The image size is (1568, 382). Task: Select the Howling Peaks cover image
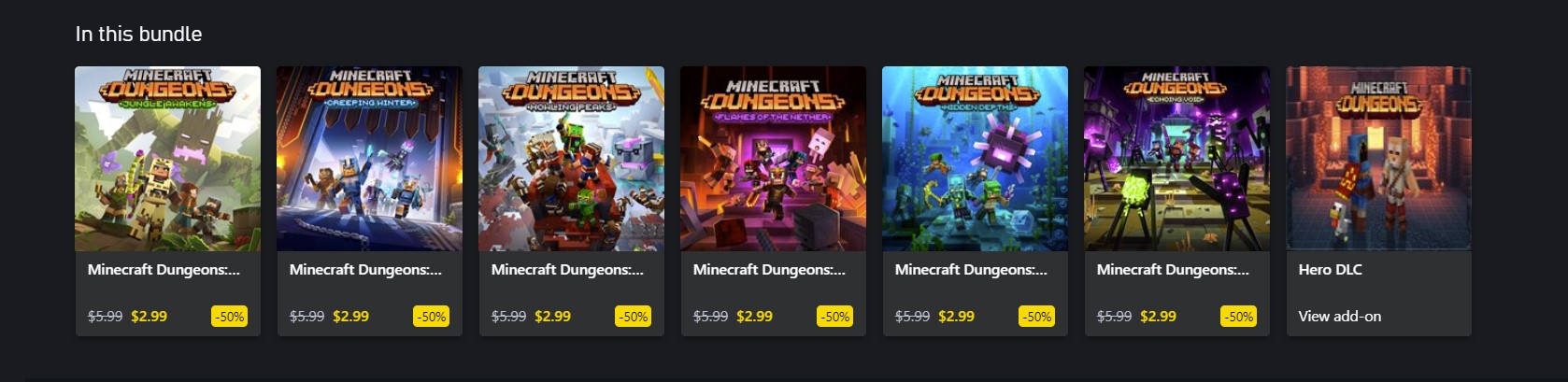[x=571, y=159]
